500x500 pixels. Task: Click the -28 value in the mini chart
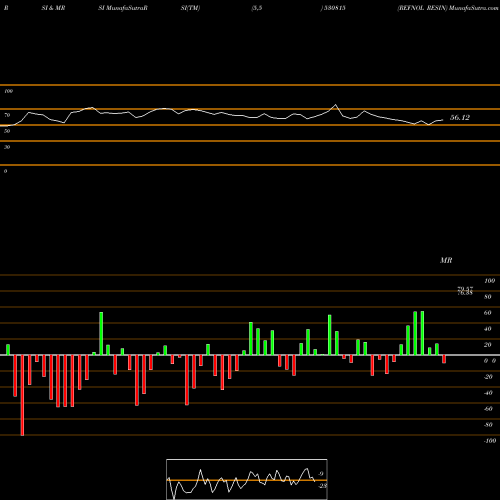[x=322, y=486]
